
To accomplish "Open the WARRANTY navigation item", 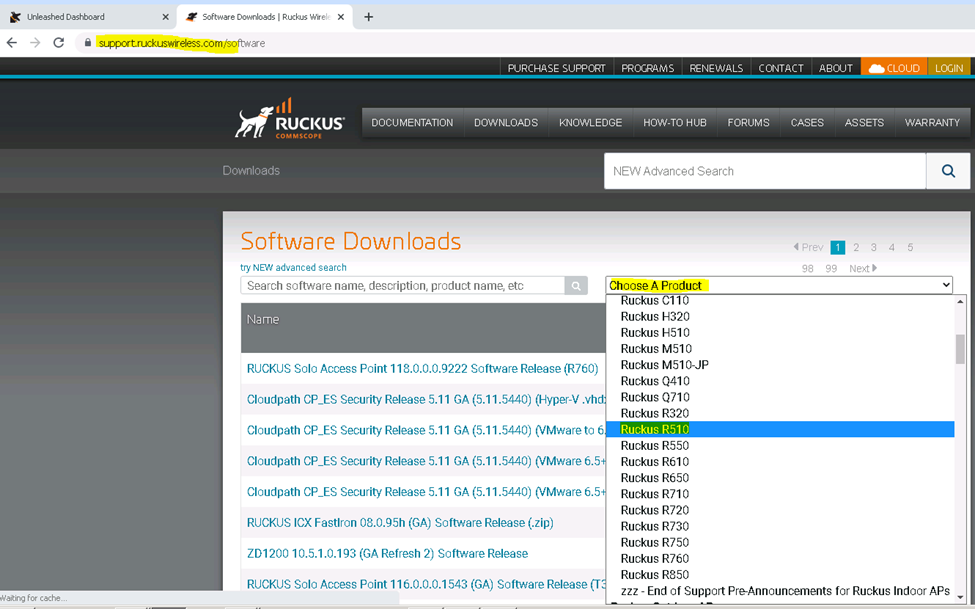I will click(x=932, y=123).
